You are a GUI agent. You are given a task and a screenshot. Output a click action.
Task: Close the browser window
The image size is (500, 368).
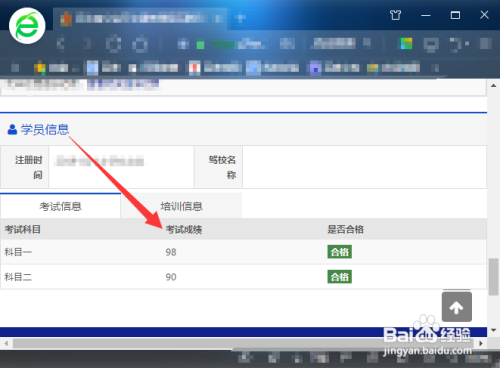(x=484, y=15)
